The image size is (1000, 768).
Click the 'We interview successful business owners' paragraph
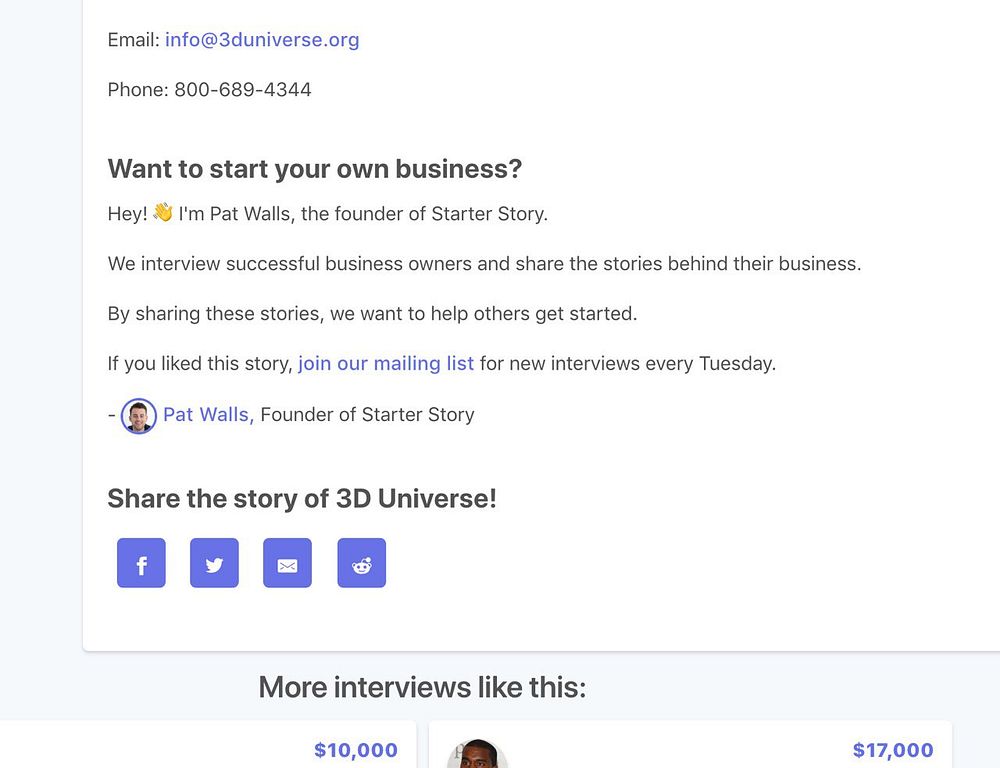(x=484, y=264)
